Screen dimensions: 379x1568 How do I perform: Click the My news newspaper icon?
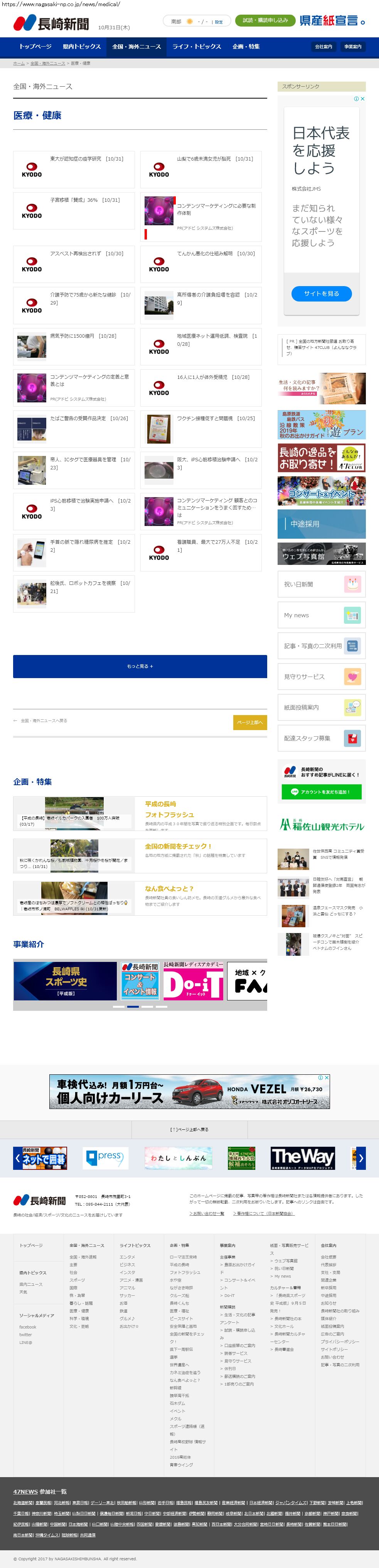[353, 615]
